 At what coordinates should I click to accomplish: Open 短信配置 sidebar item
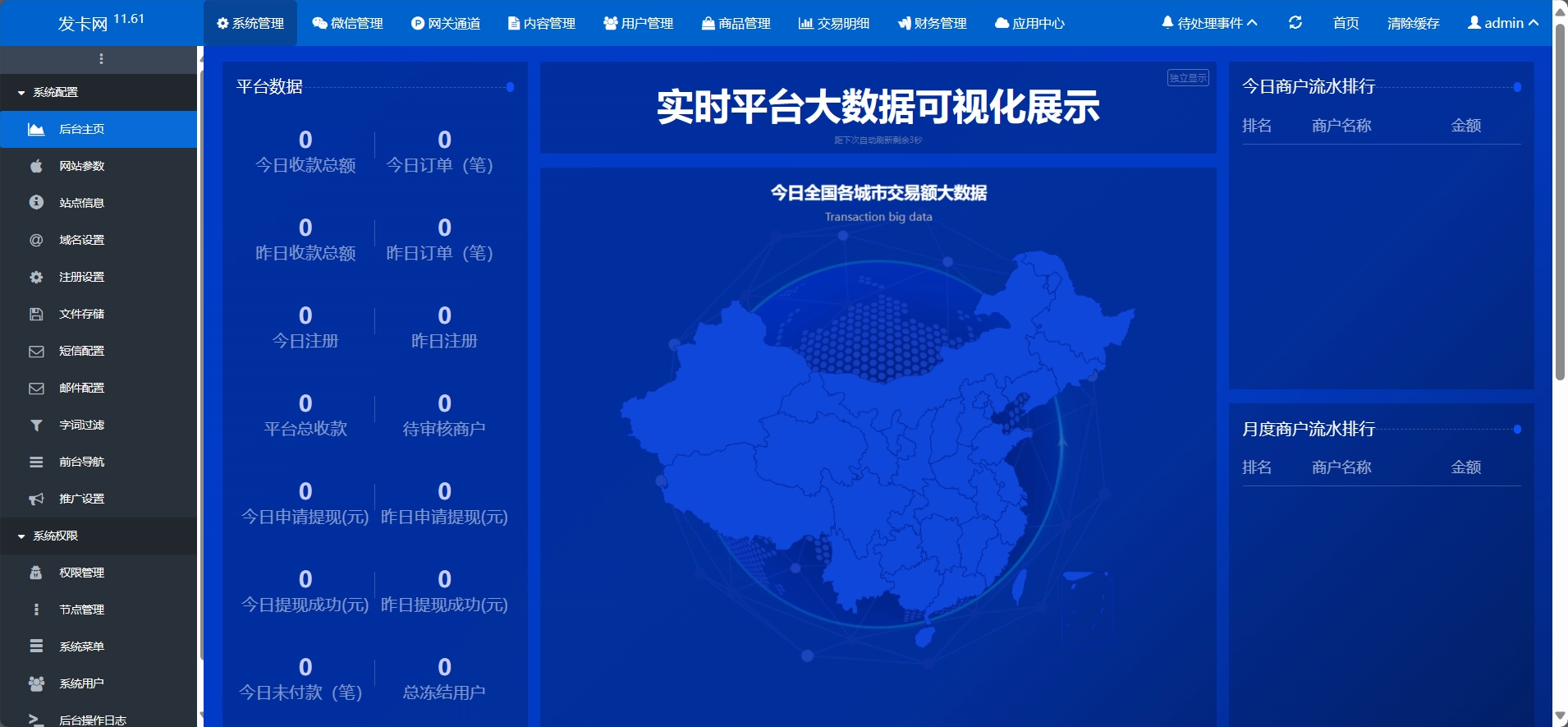coord(99,351)
